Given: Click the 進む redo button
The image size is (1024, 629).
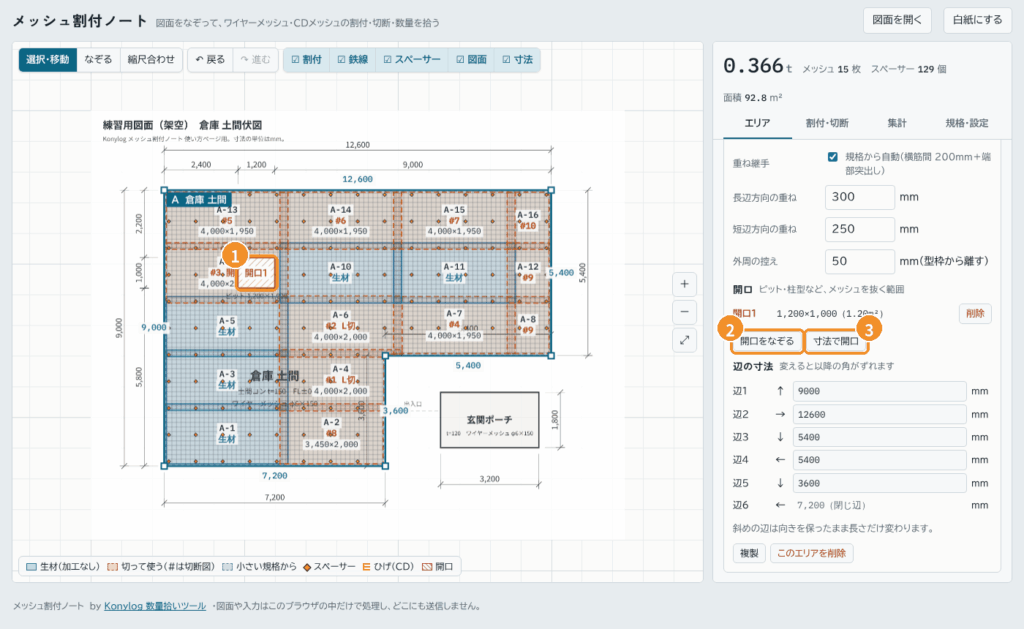Looking at the screenshot, I should (x=255, y=59).
